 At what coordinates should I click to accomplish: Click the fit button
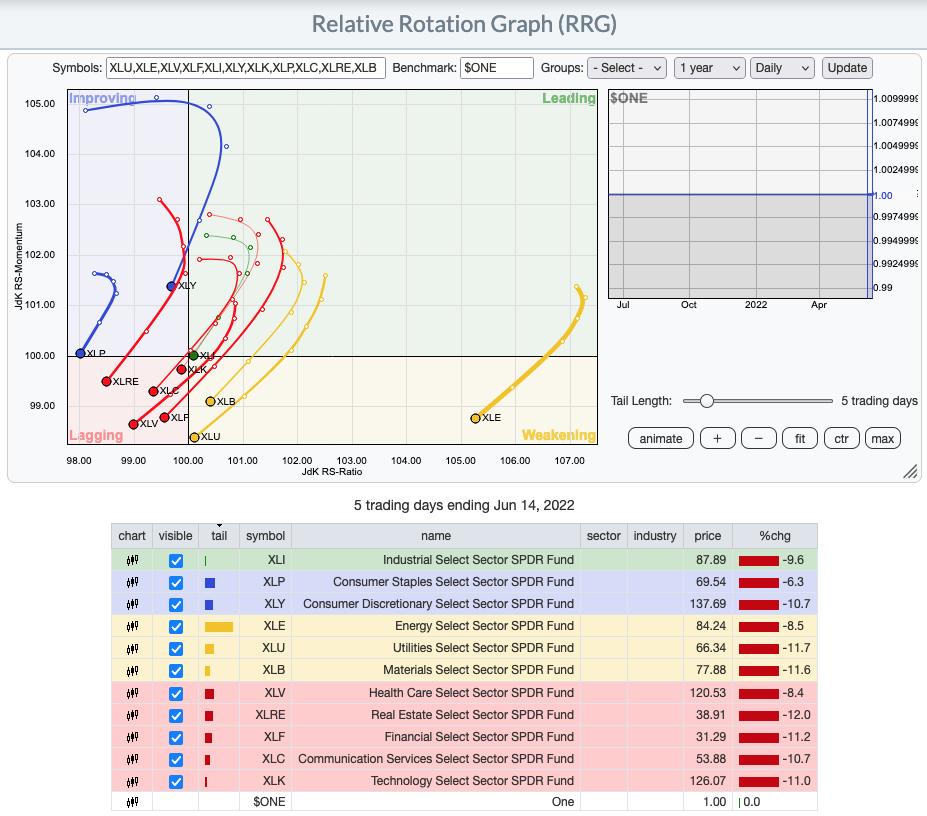[800, 439]
